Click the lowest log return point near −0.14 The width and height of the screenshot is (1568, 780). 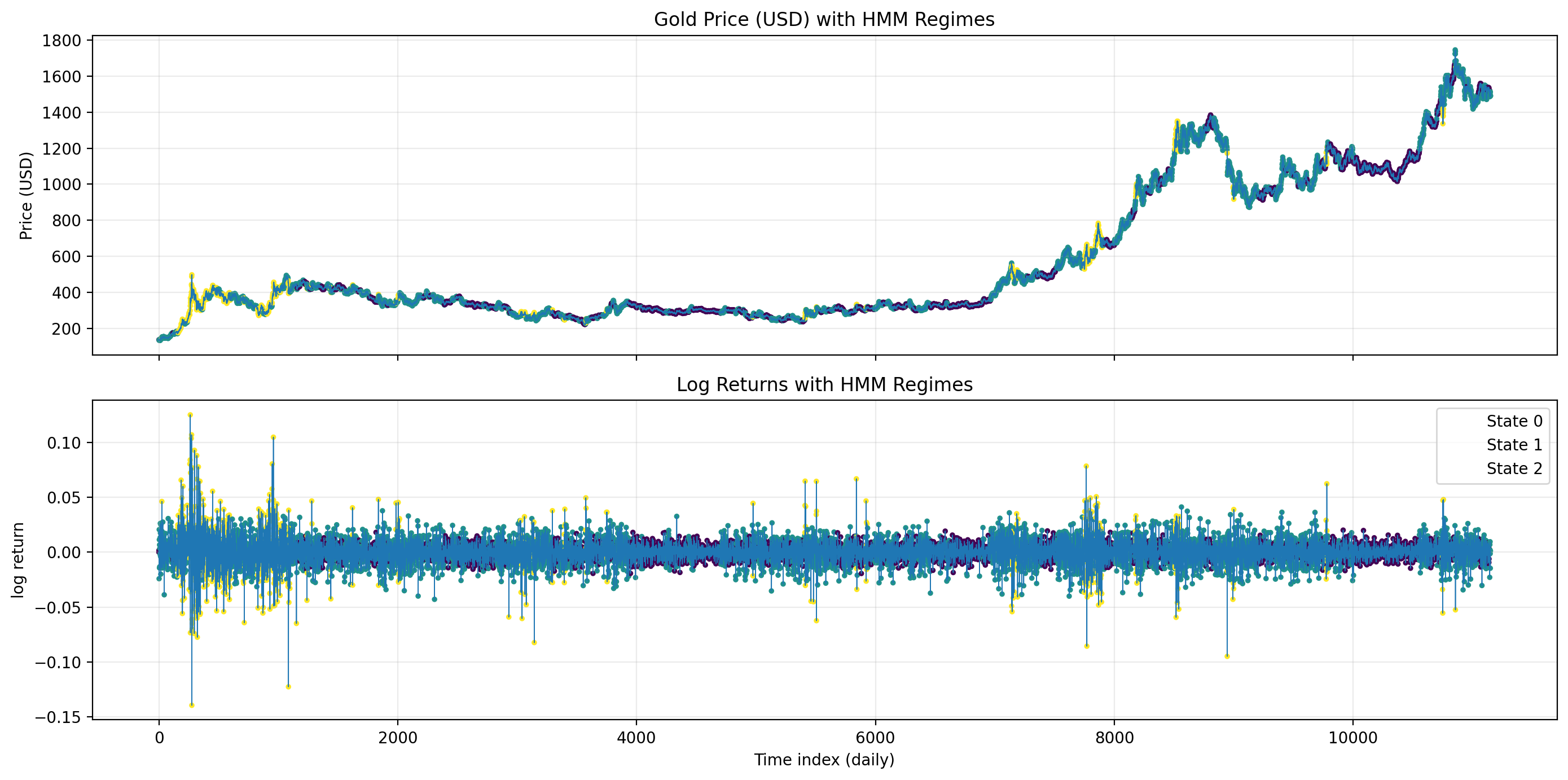pyautogui.click(x=192, y=705)
